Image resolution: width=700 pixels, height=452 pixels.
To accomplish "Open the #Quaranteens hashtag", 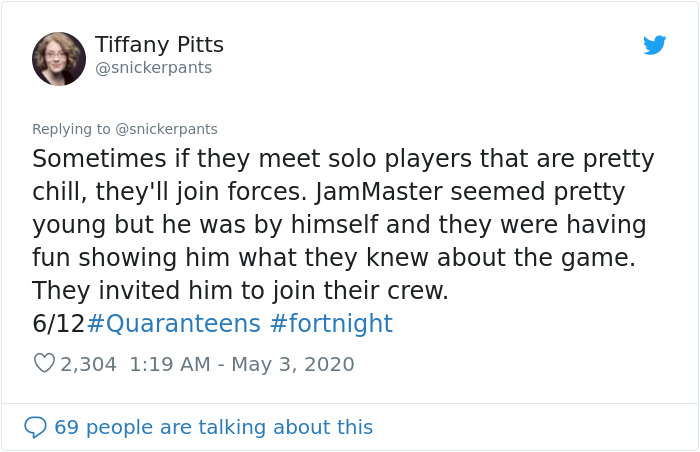I will coord(175,324).
